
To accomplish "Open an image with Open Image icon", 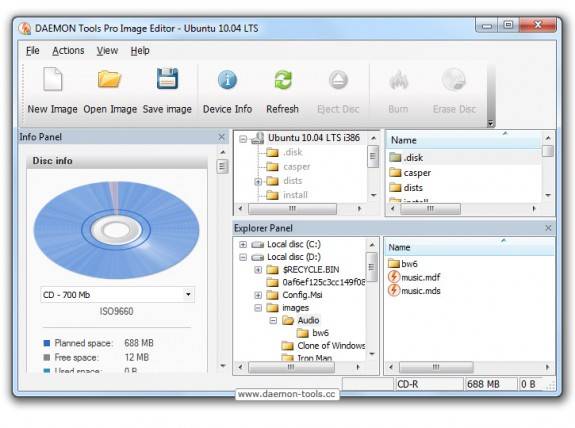I will pos(109,79).
